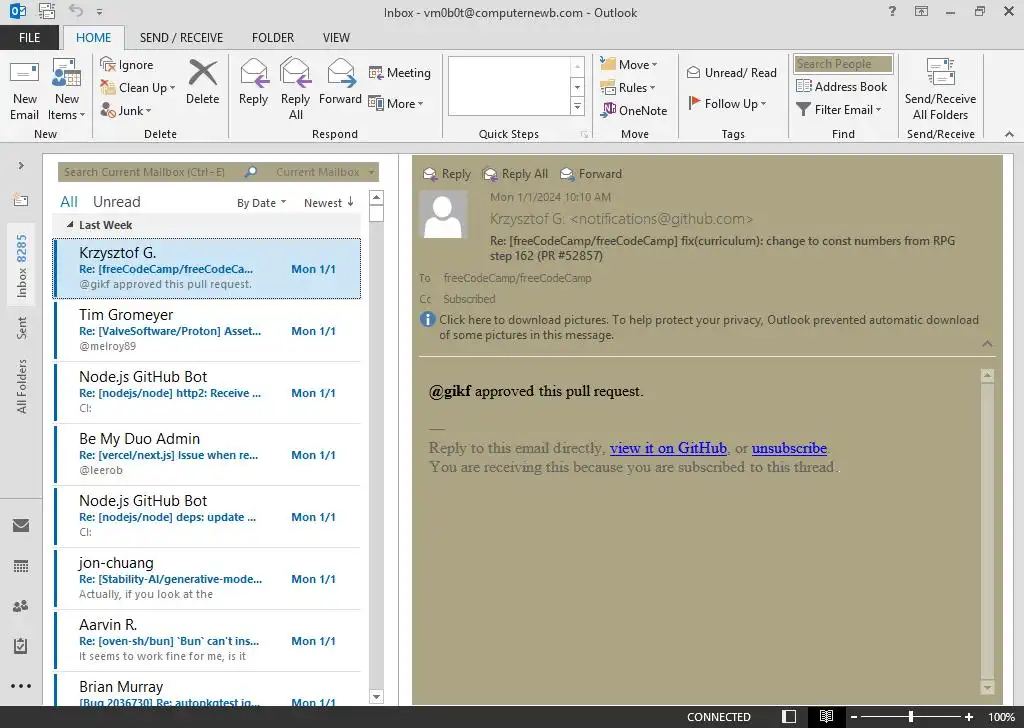This screenshot has width=1024, height=728.
Task: Click the zoom in plus button
Action: [969, 716]
